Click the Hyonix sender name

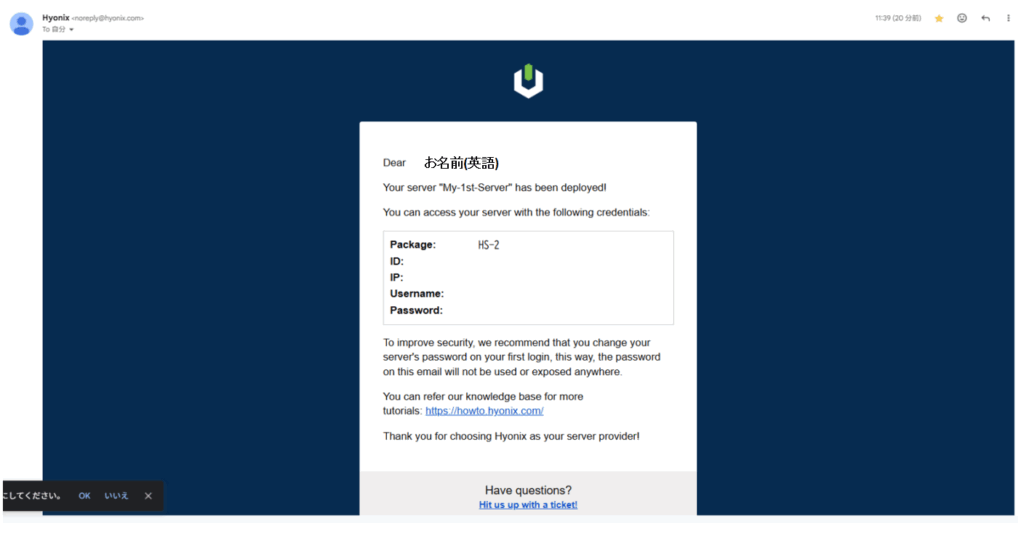coord(55,17)
